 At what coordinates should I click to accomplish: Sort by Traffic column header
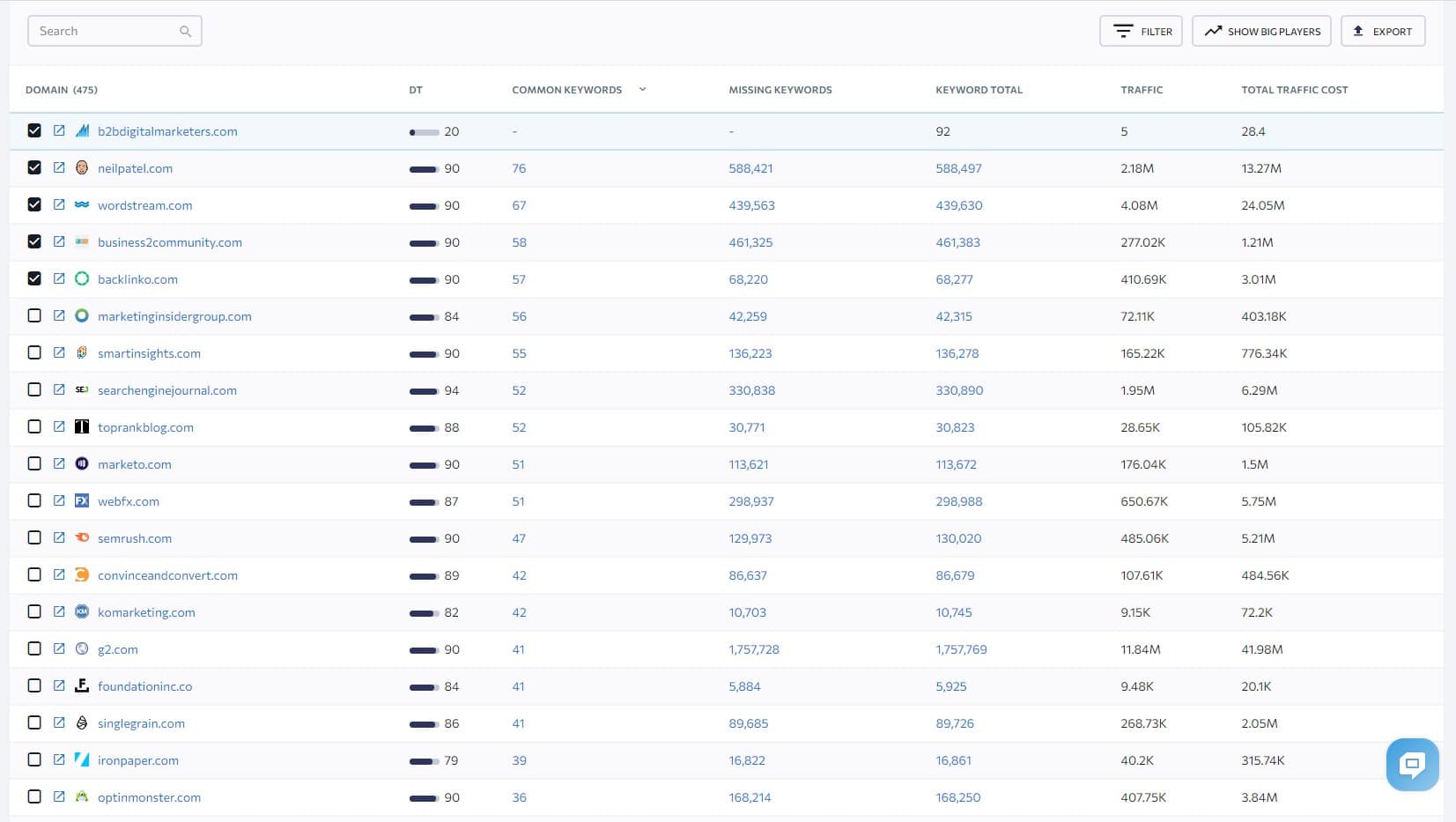tap(1142, 90)
